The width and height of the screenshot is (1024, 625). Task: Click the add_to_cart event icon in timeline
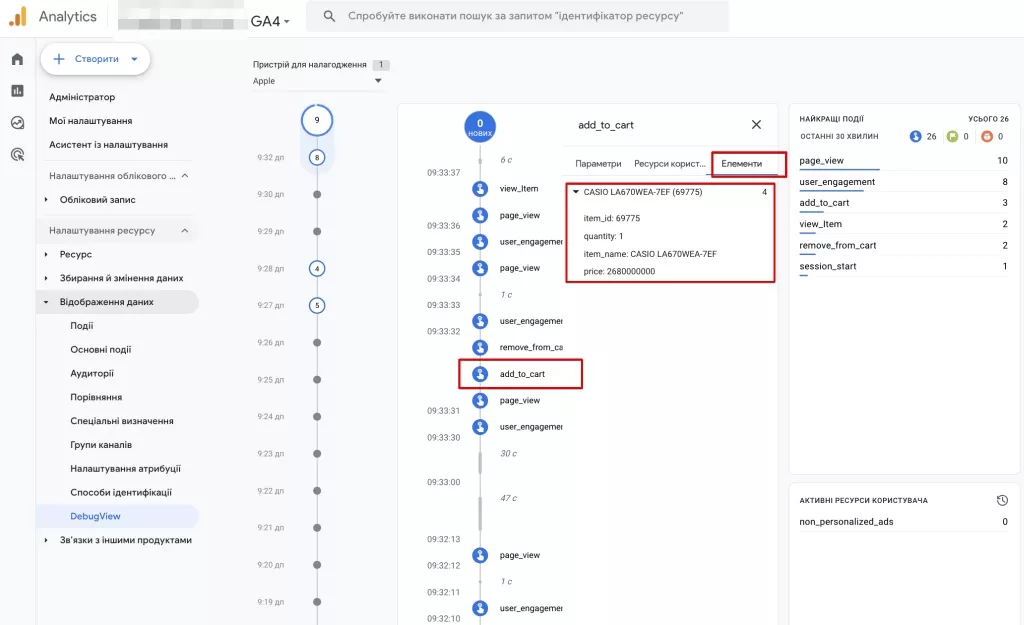click(x=480, y=374)
